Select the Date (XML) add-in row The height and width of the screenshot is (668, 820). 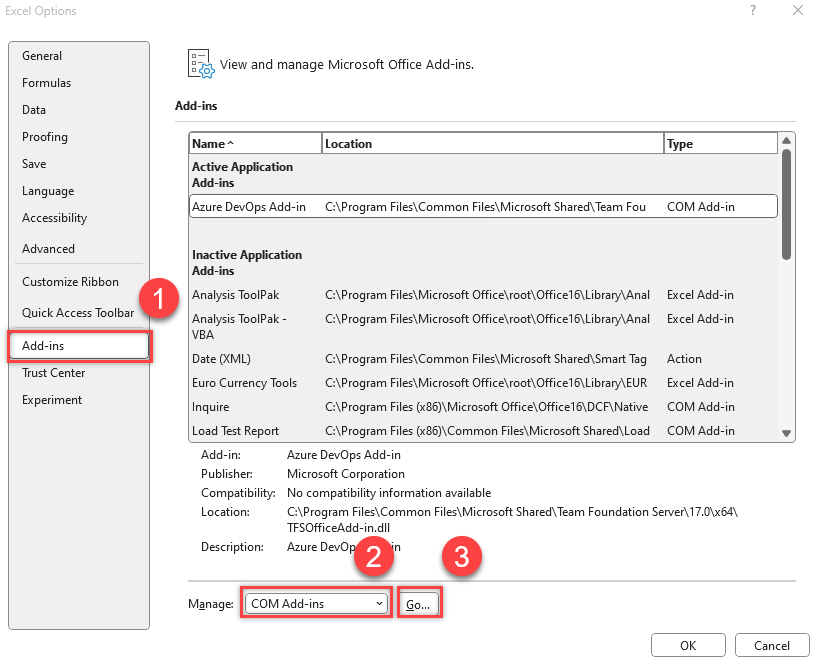(x=483, y=359)
